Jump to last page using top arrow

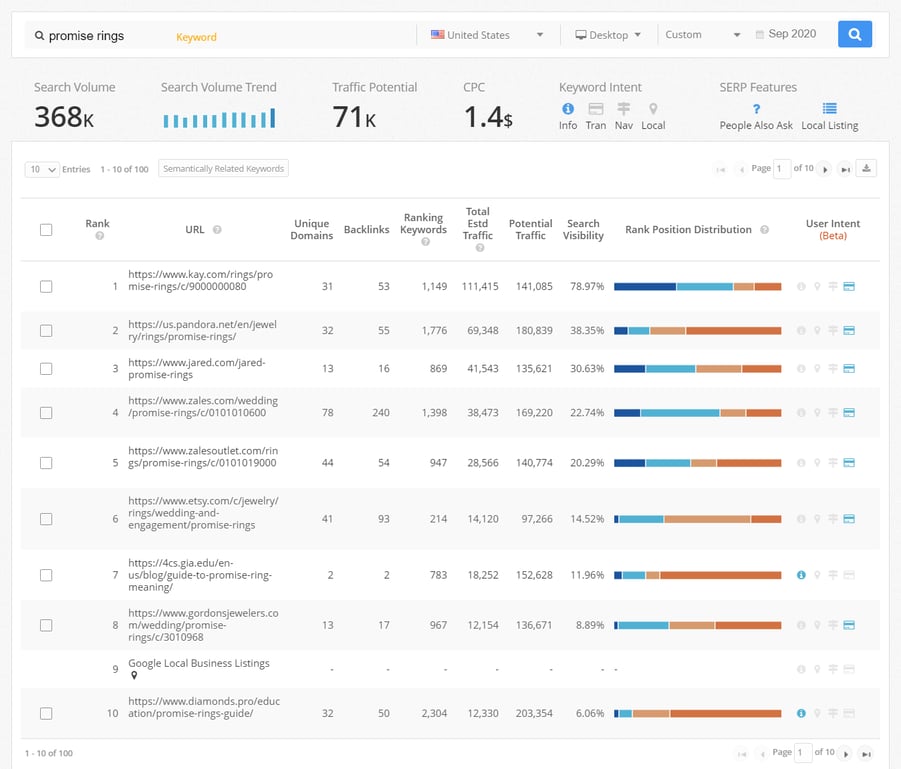[845, 169]
